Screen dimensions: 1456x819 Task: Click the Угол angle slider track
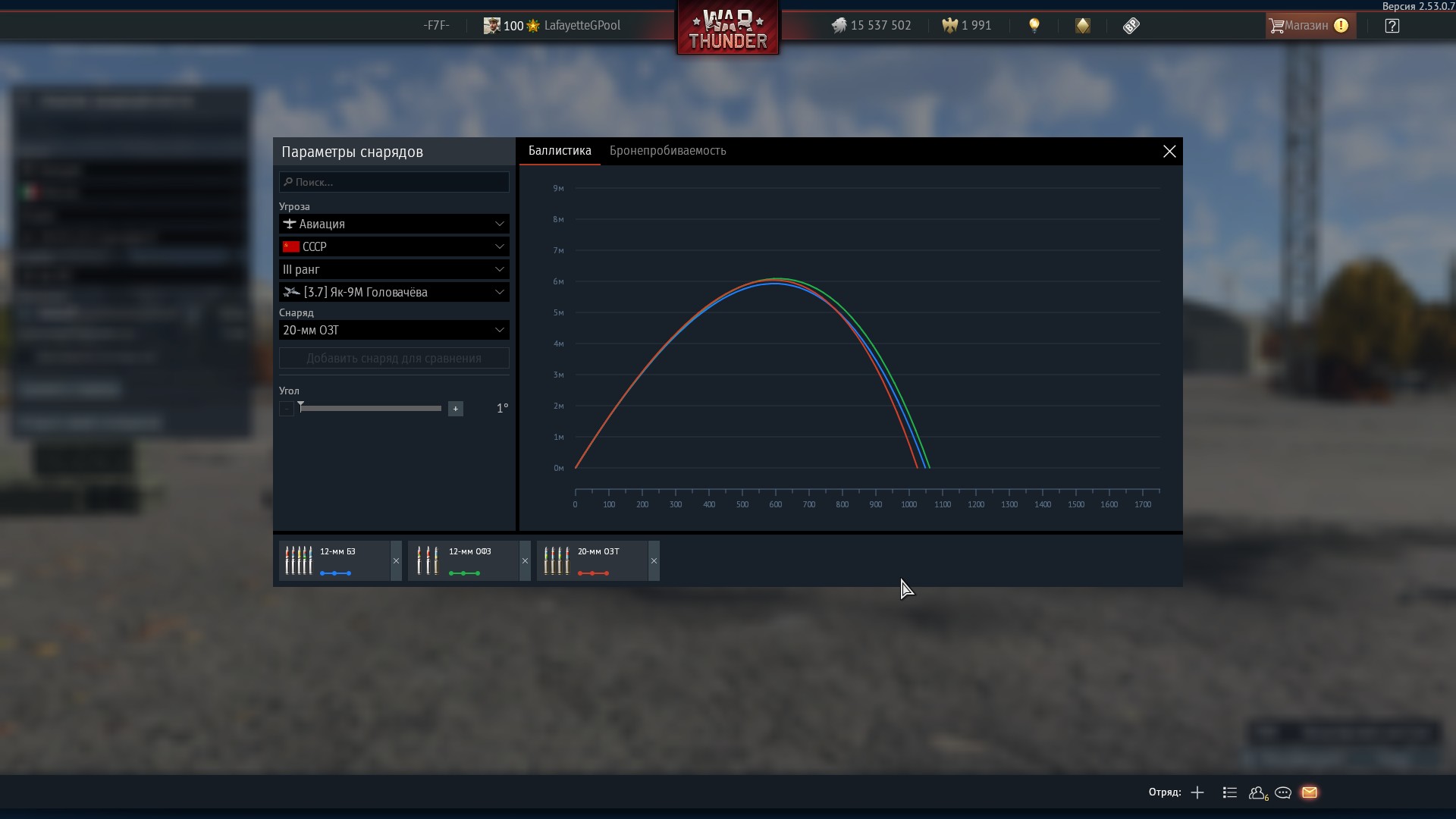click(372, 409)
